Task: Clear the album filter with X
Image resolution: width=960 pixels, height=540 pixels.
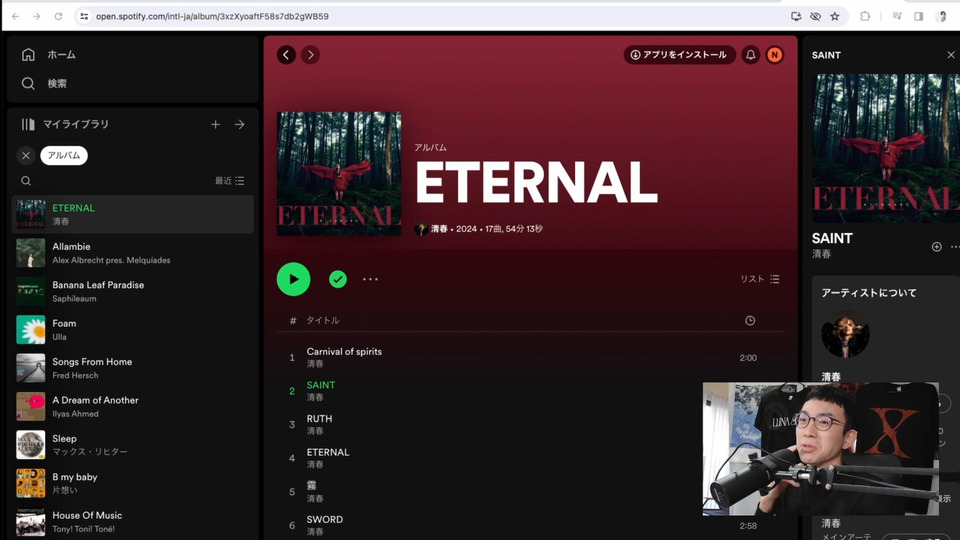Action: click(x=26, y=156)
